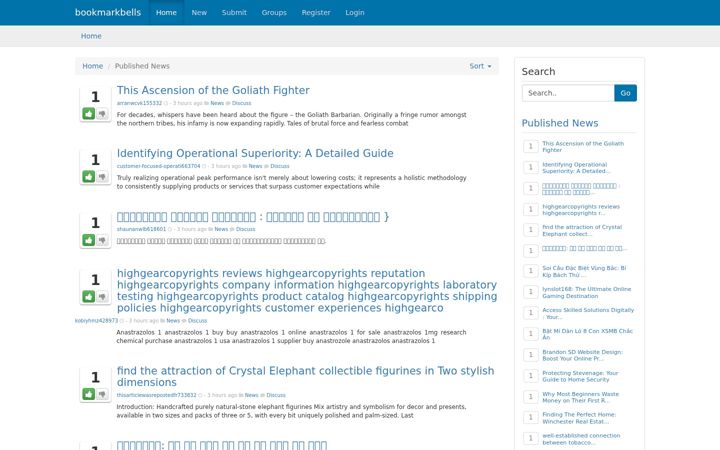Upvote the story posted by shaunanwlb618601
The image size is (720, 450).
pos(89,240)
